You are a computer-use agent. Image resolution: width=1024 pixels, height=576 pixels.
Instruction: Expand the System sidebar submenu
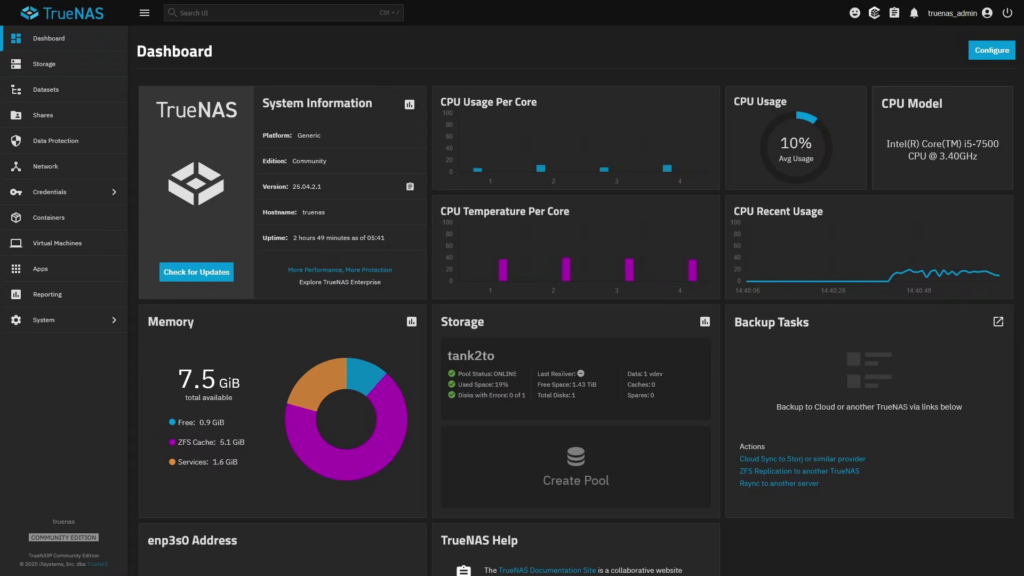tap(113, 320)
